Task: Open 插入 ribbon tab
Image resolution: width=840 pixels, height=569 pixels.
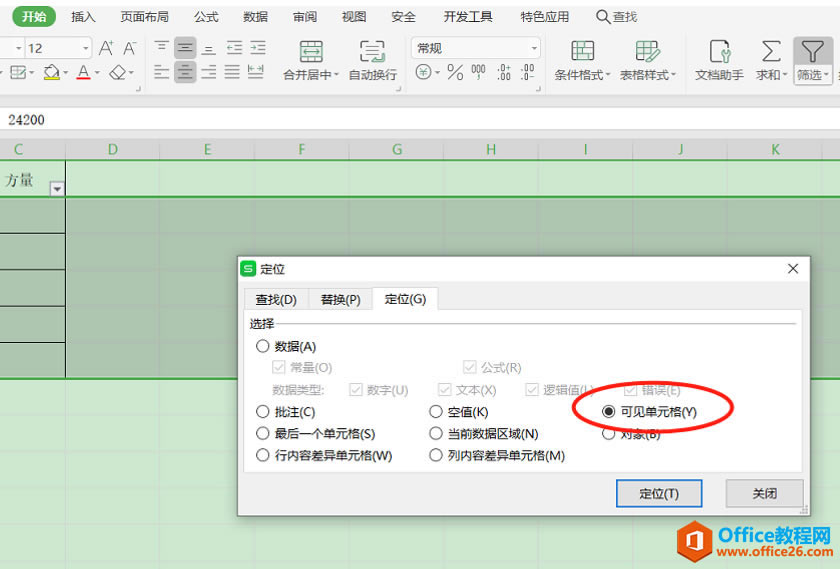Action: pyautogui.click(x=83, y=17)
